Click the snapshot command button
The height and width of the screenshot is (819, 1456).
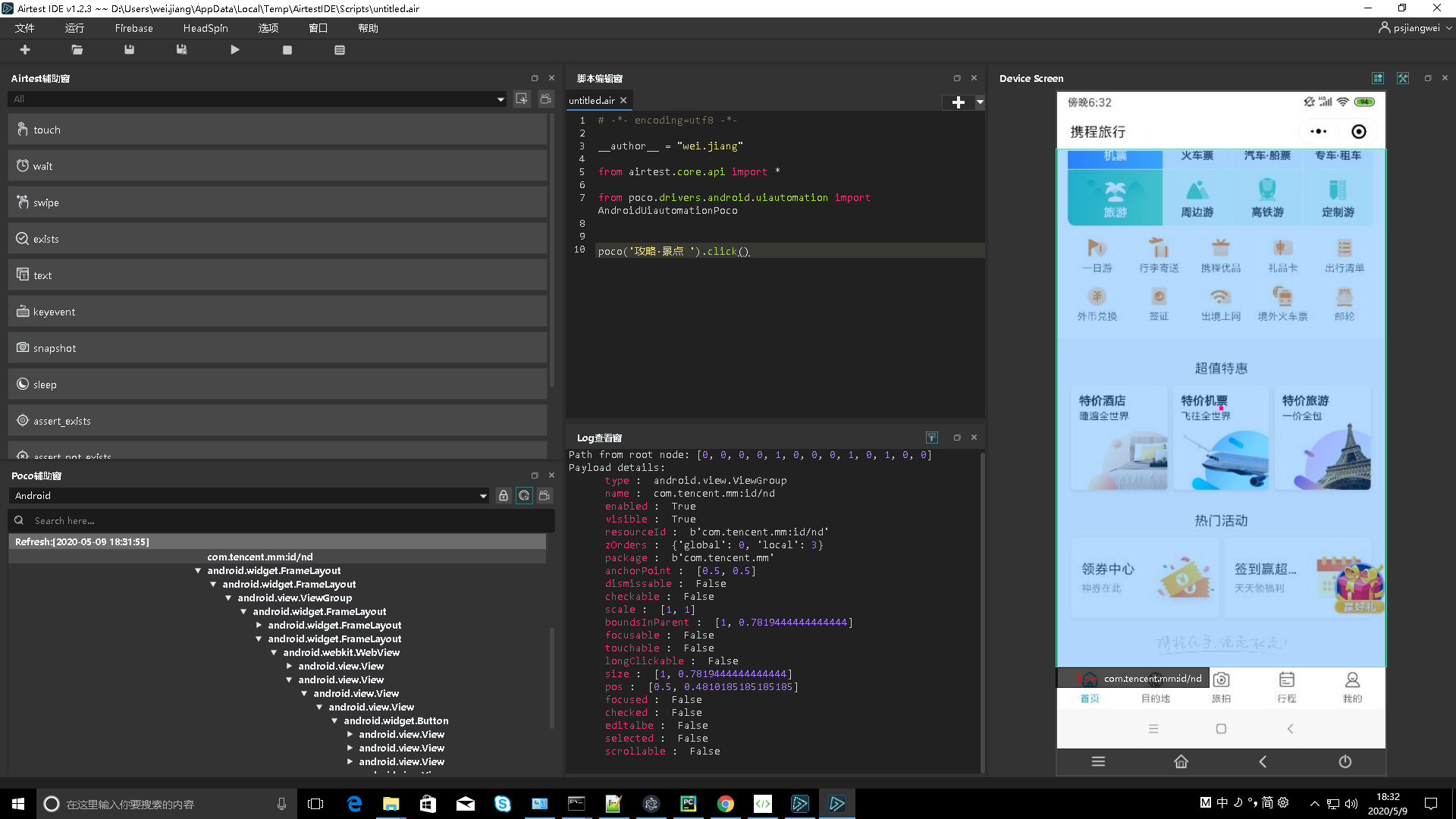pyautogui.click(x=278, y=348)
